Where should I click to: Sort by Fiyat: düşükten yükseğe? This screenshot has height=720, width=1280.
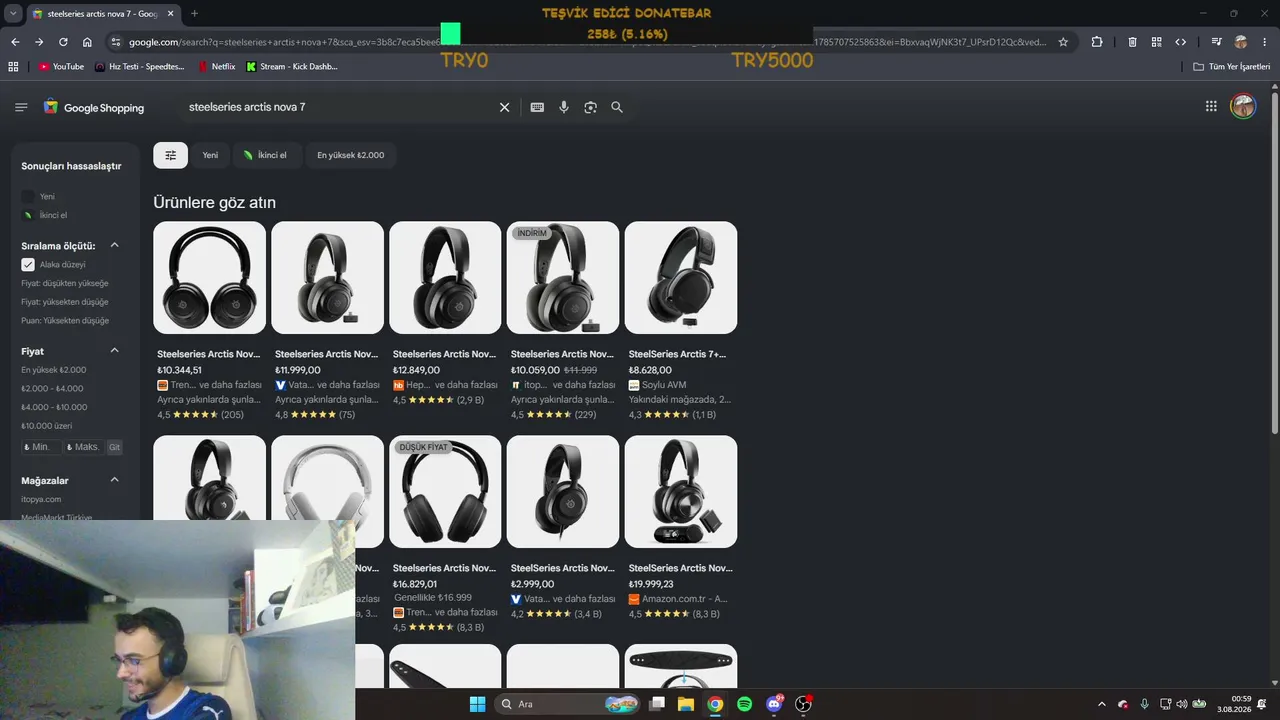(x=65, y=283)
